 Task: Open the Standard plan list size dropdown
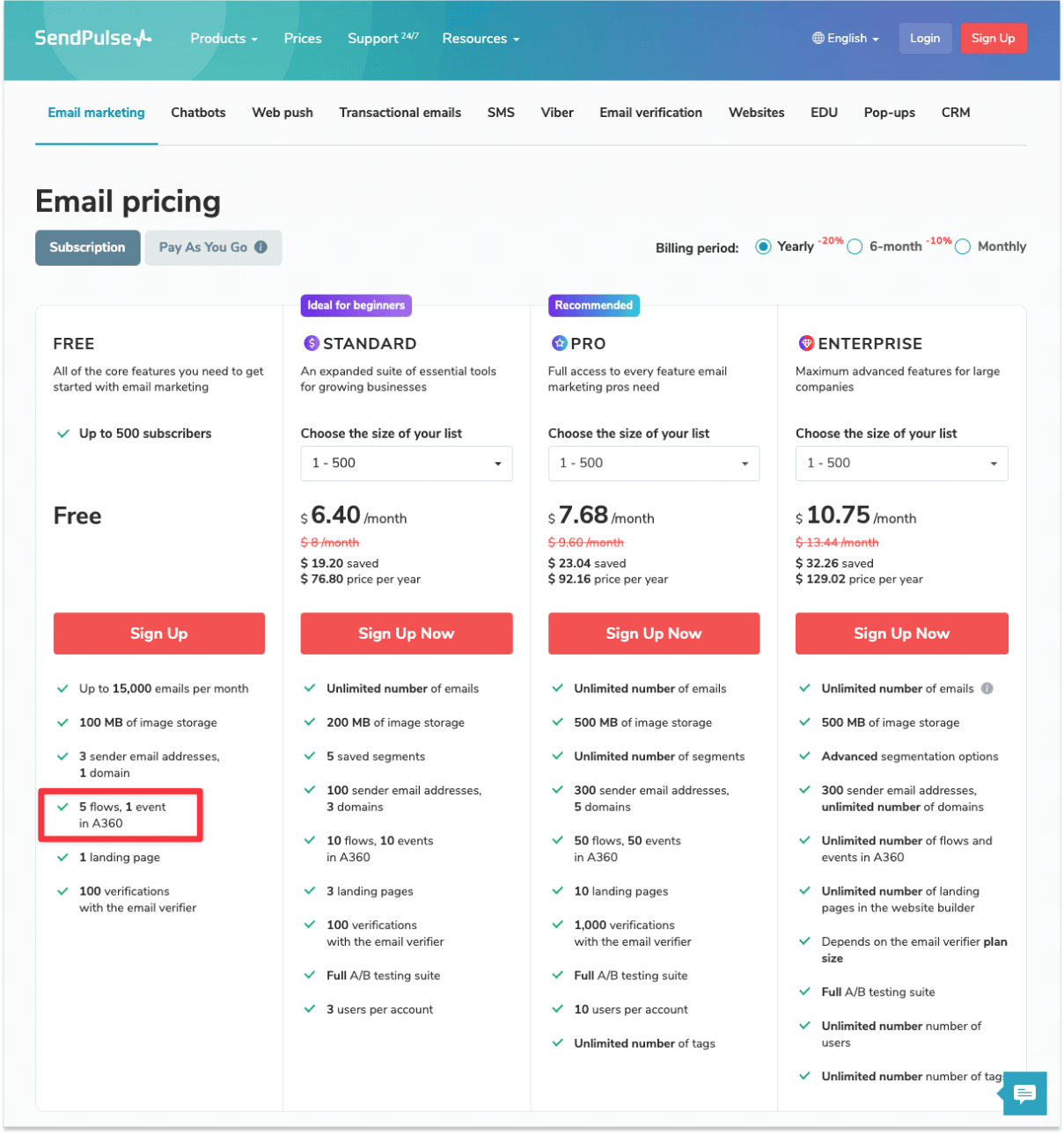pyautogui.click(x=406, y=463)
